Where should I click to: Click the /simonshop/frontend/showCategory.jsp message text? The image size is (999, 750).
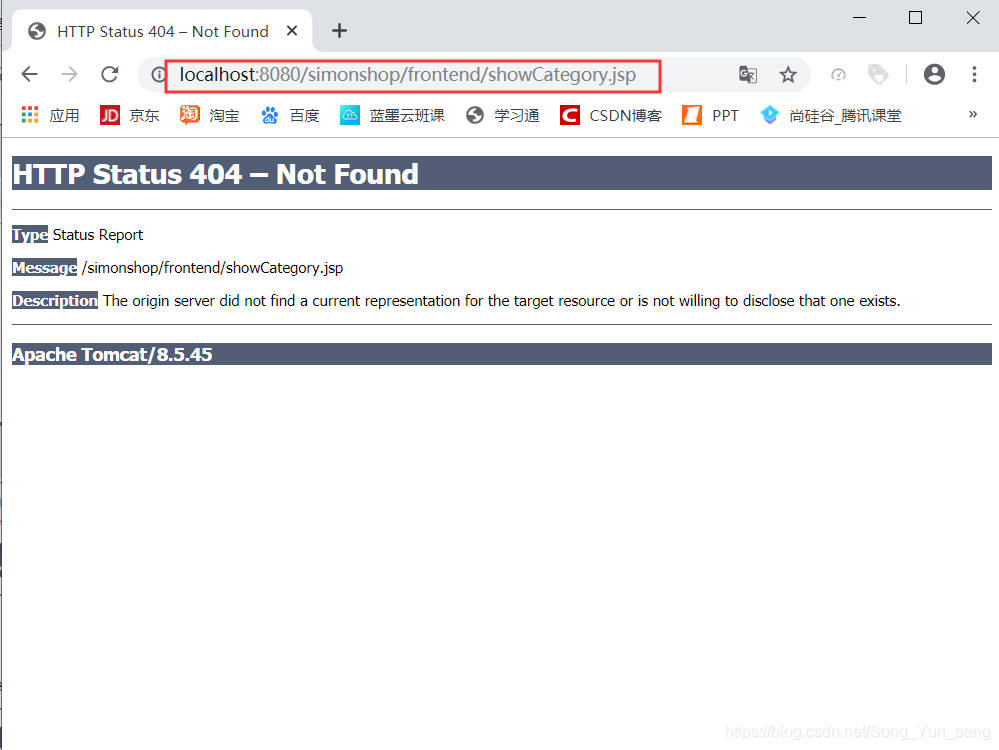(x=212, y=268)
